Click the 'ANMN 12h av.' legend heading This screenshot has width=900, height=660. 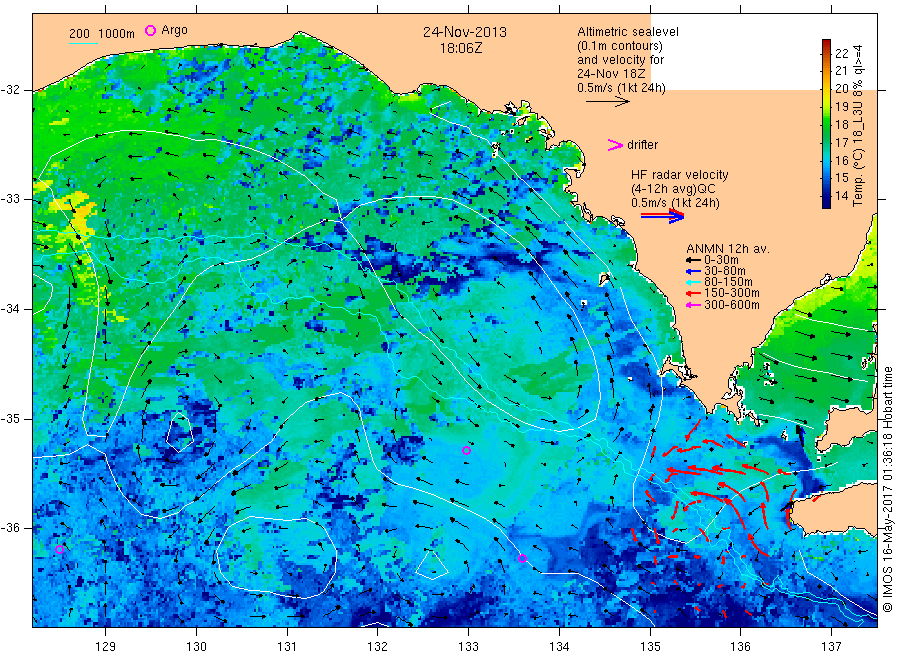[728, 249]
